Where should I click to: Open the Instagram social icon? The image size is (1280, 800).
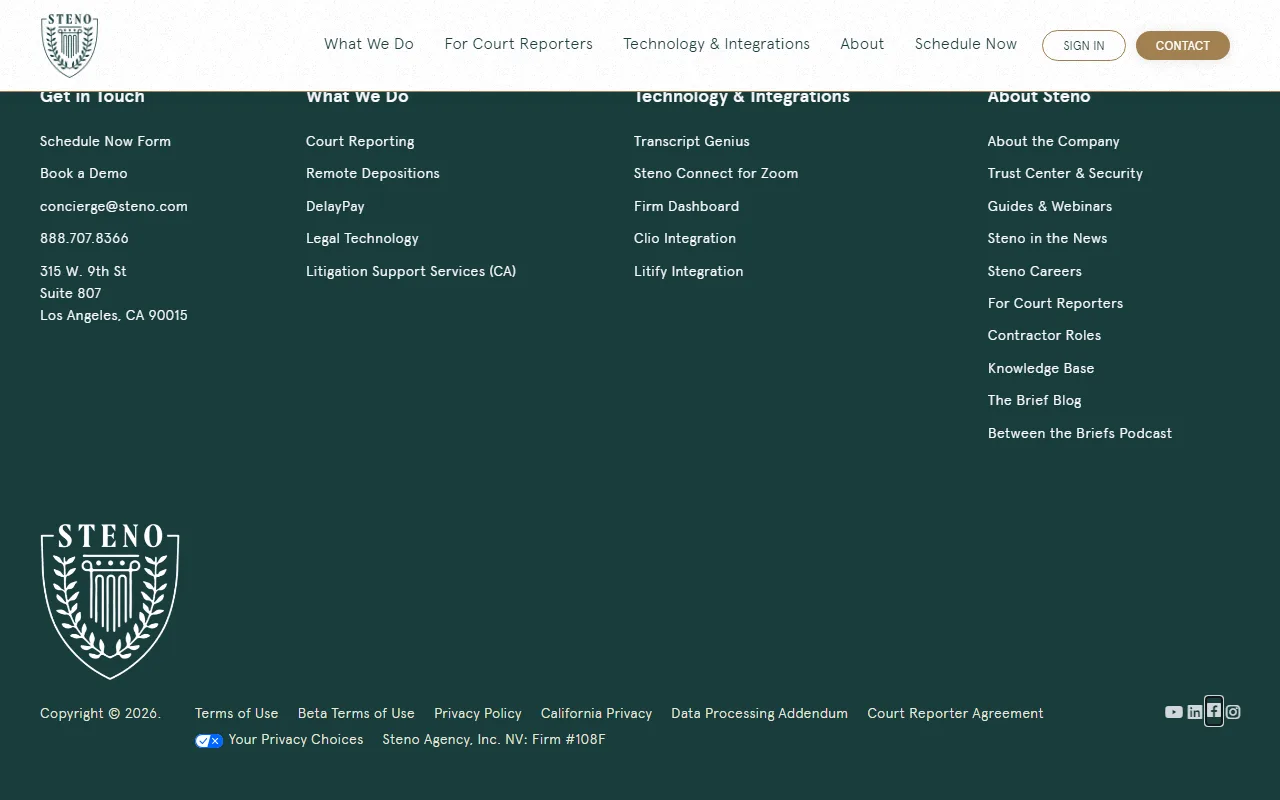1233,712
